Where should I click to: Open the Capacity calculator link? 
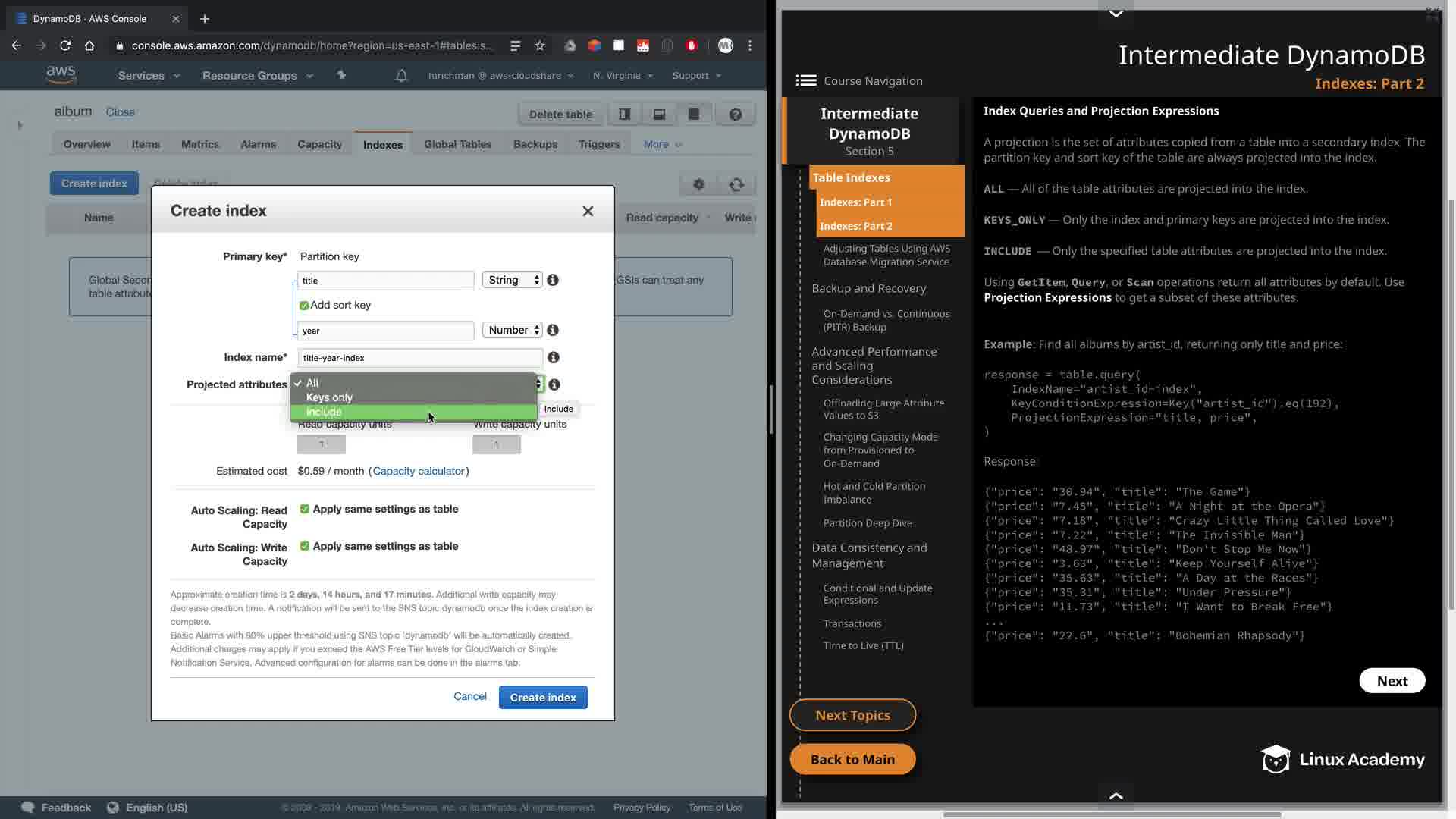(x=419, y=471)
